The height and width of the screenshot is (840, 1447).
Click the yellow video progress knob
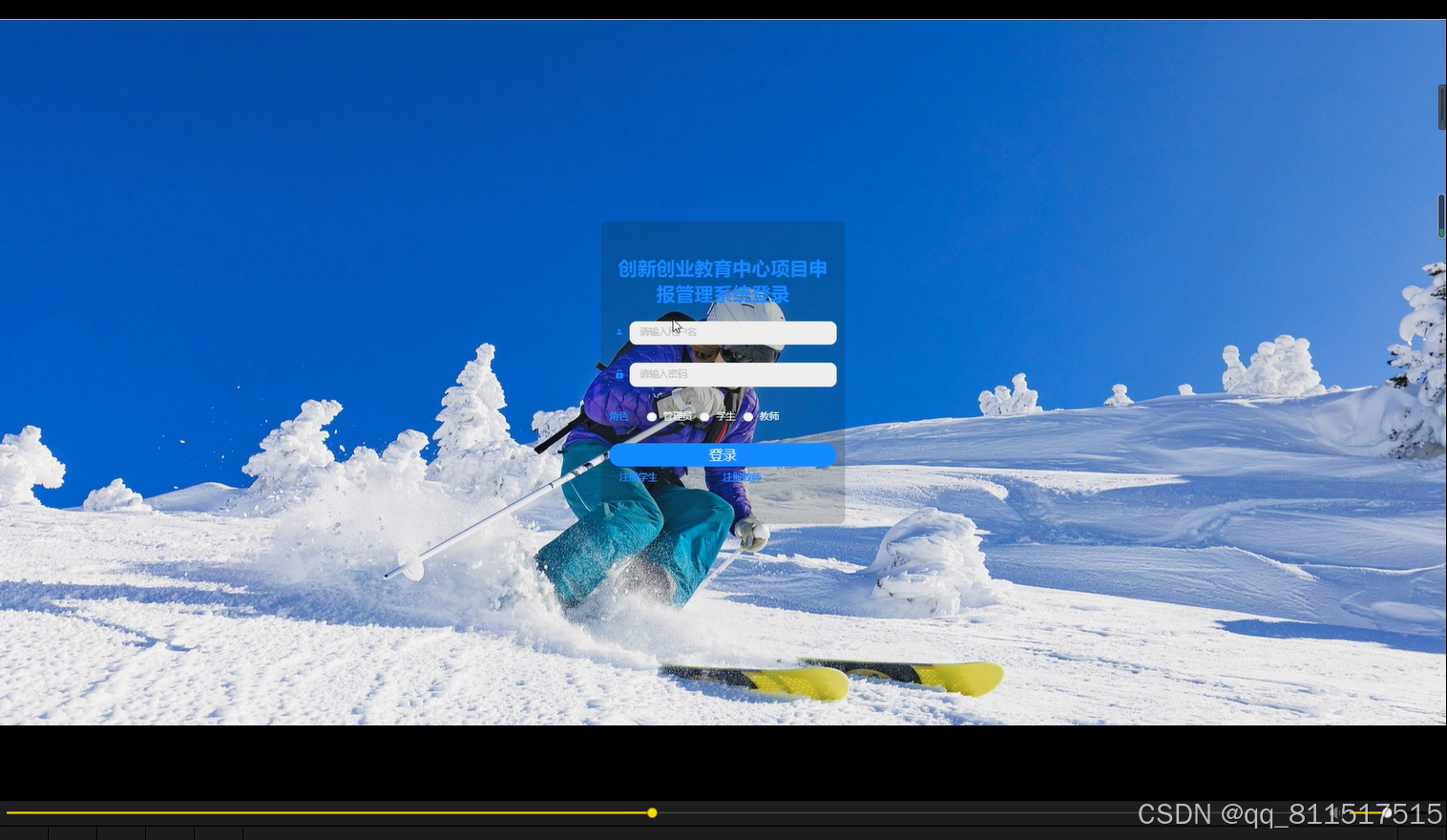pos(652,813)
